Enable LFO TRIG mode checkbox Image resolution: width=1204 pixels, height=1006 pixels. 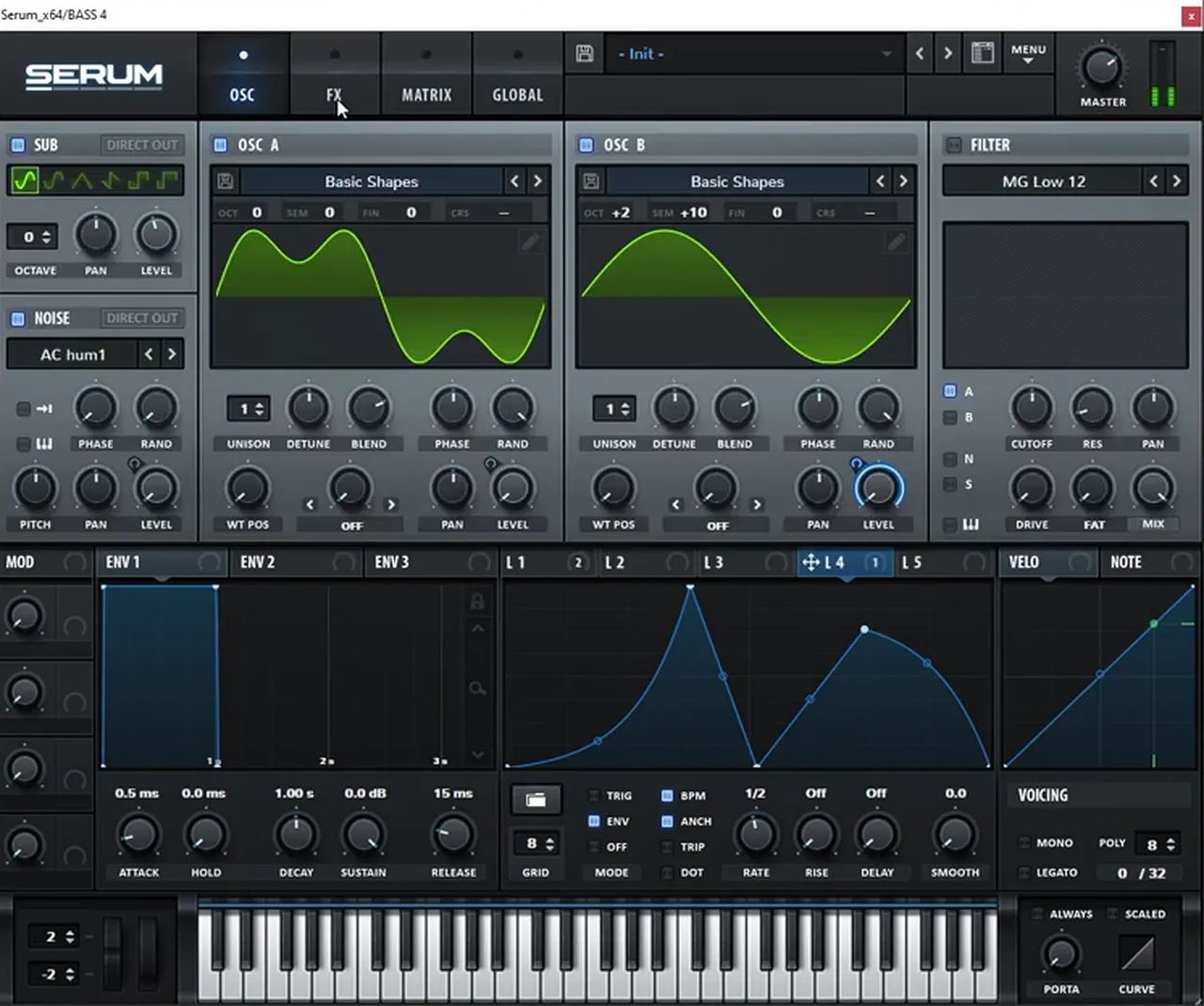tap(594, 795)
